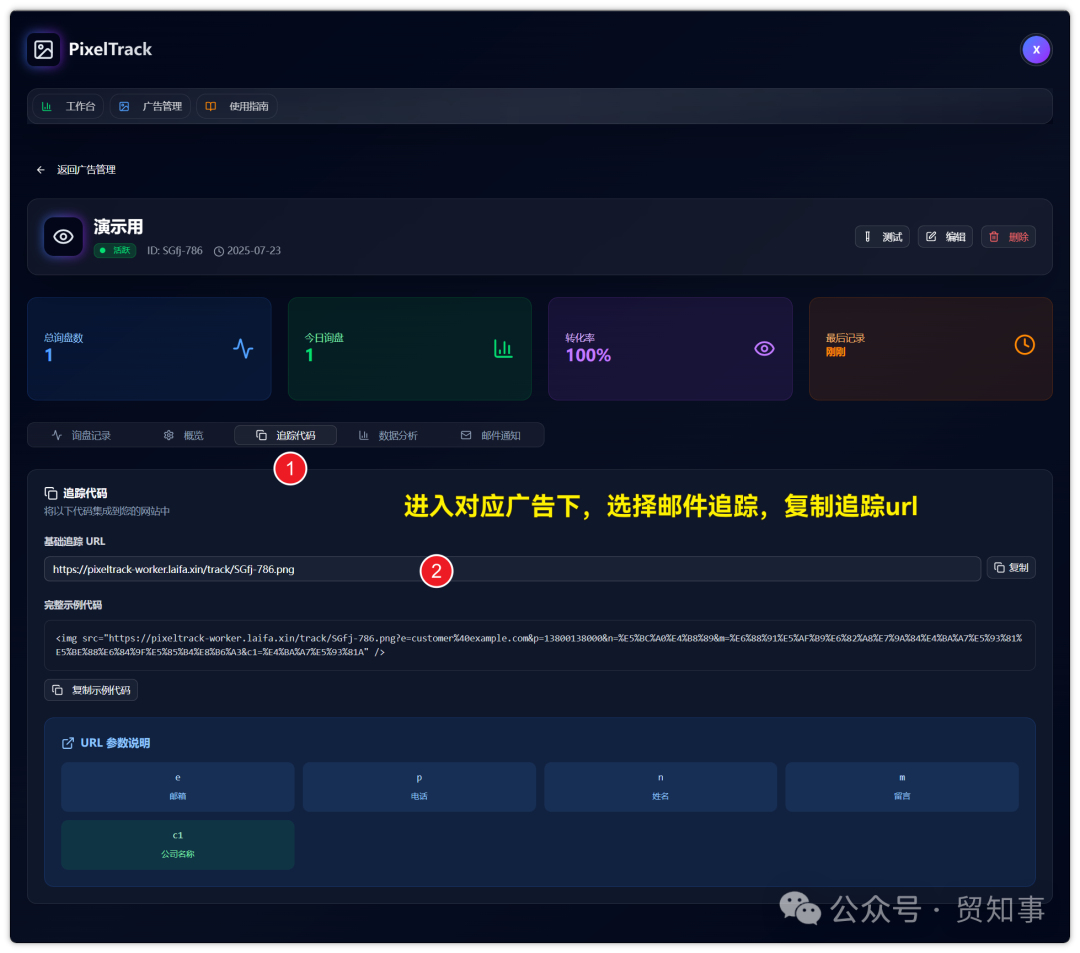Click the c1 公司名称 parameter card
This screenshot has width=1080, height=953.
coord(178,844)
